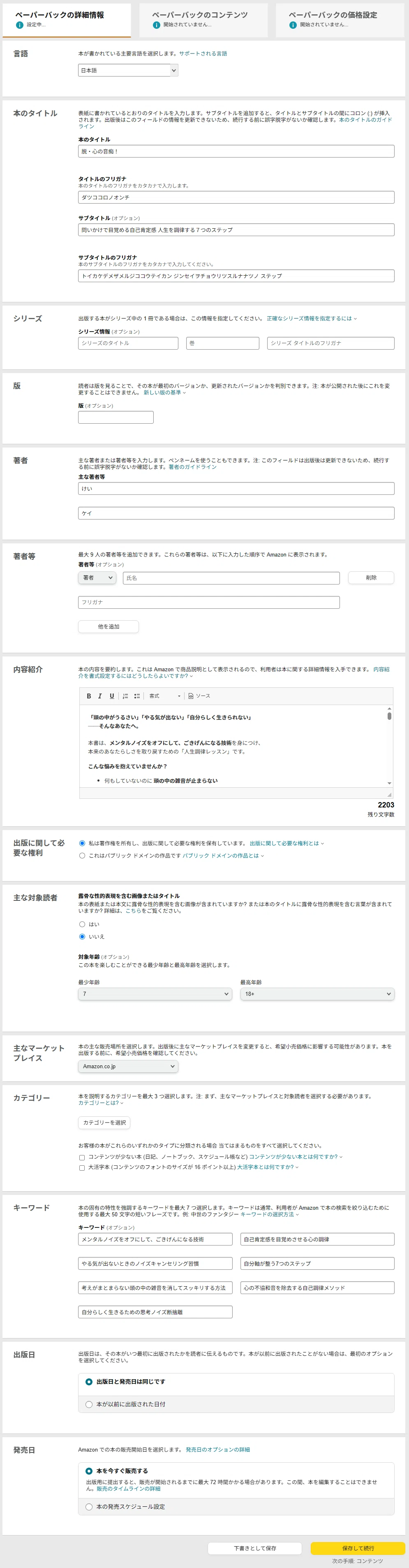Click info icon on ペーパーバックのコンテンツ tab
Viewport: 409px width, 1568px height.
tap(157, 25)
